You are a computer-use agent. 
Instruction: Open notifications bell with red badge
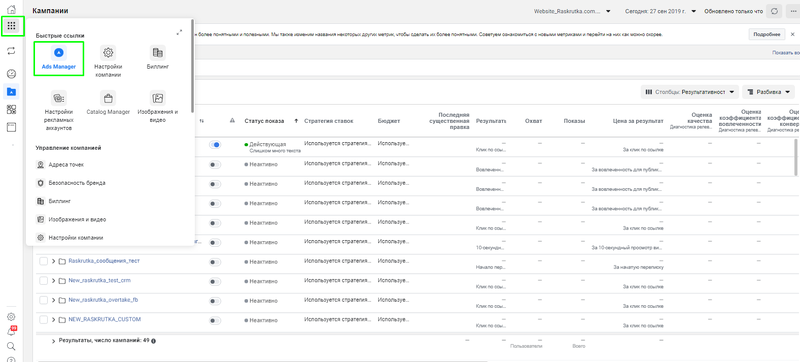12,331
